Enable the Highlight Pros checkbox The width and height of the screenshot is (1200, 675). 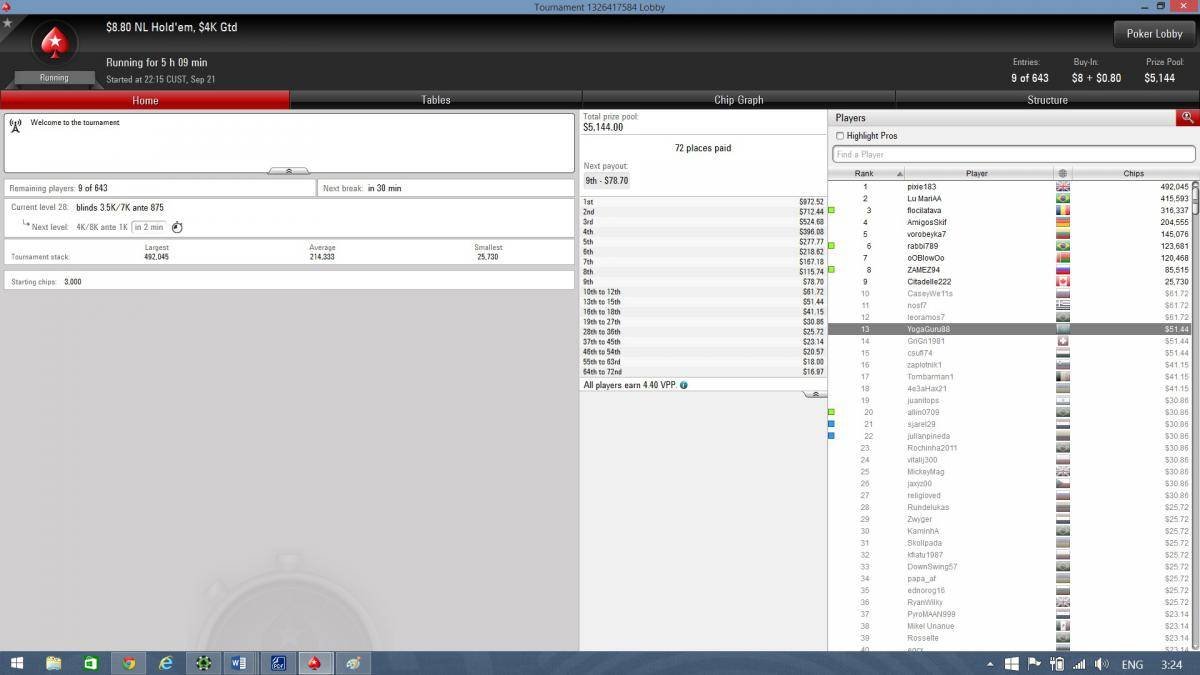(x=840, y=136)
